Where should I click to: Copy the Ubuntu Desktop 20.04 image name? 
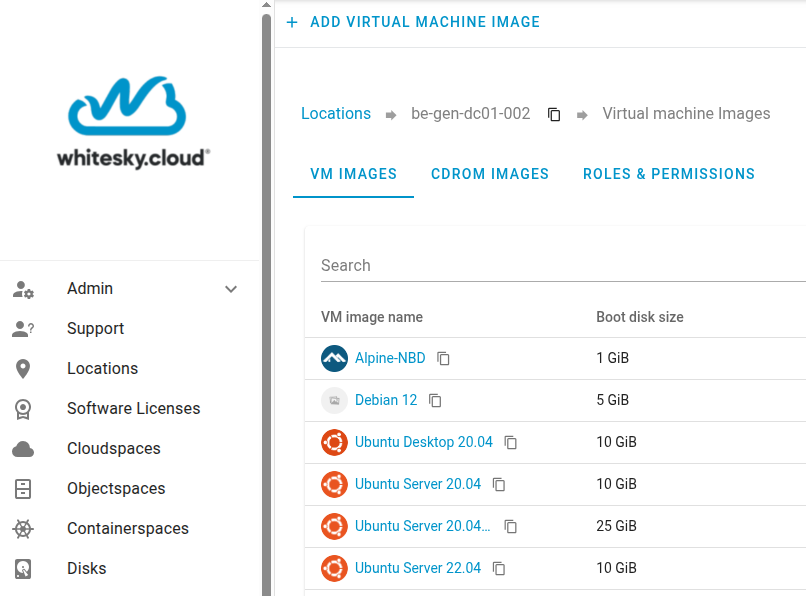click(511, 442)
